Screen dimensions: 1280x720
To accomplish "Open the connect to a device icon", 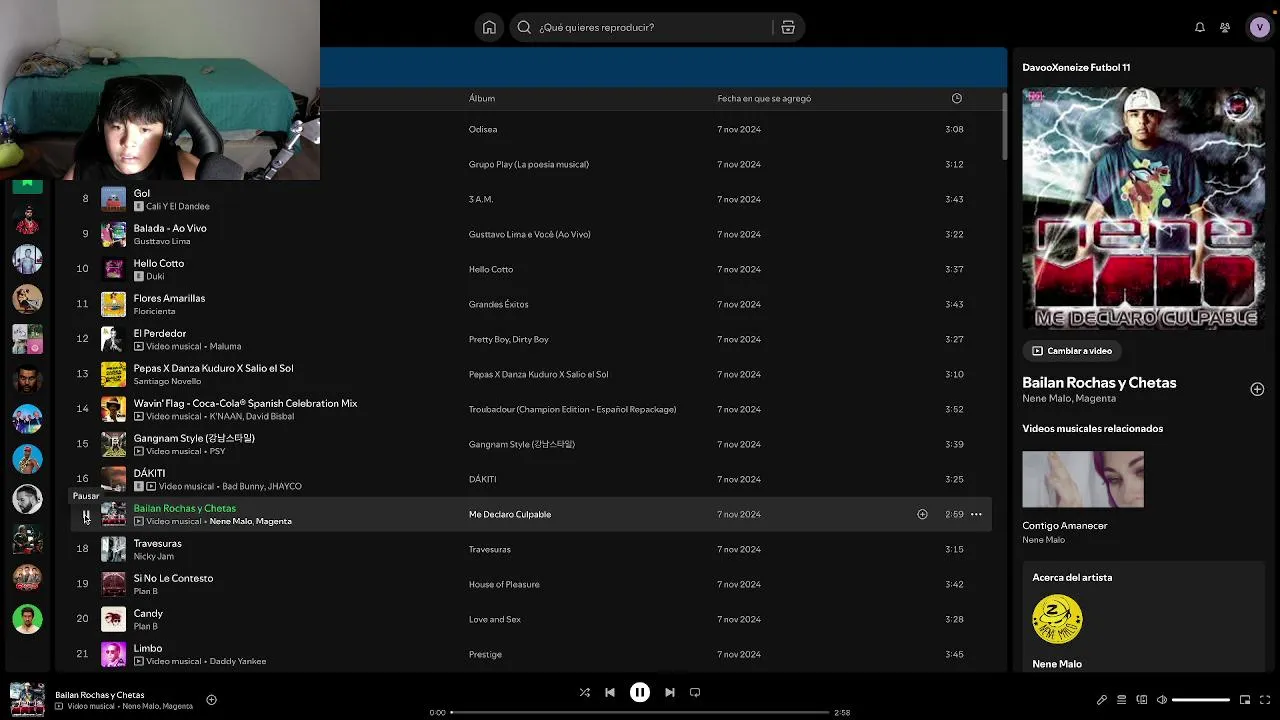I will pyautogui.click(x=1142, y=700).
